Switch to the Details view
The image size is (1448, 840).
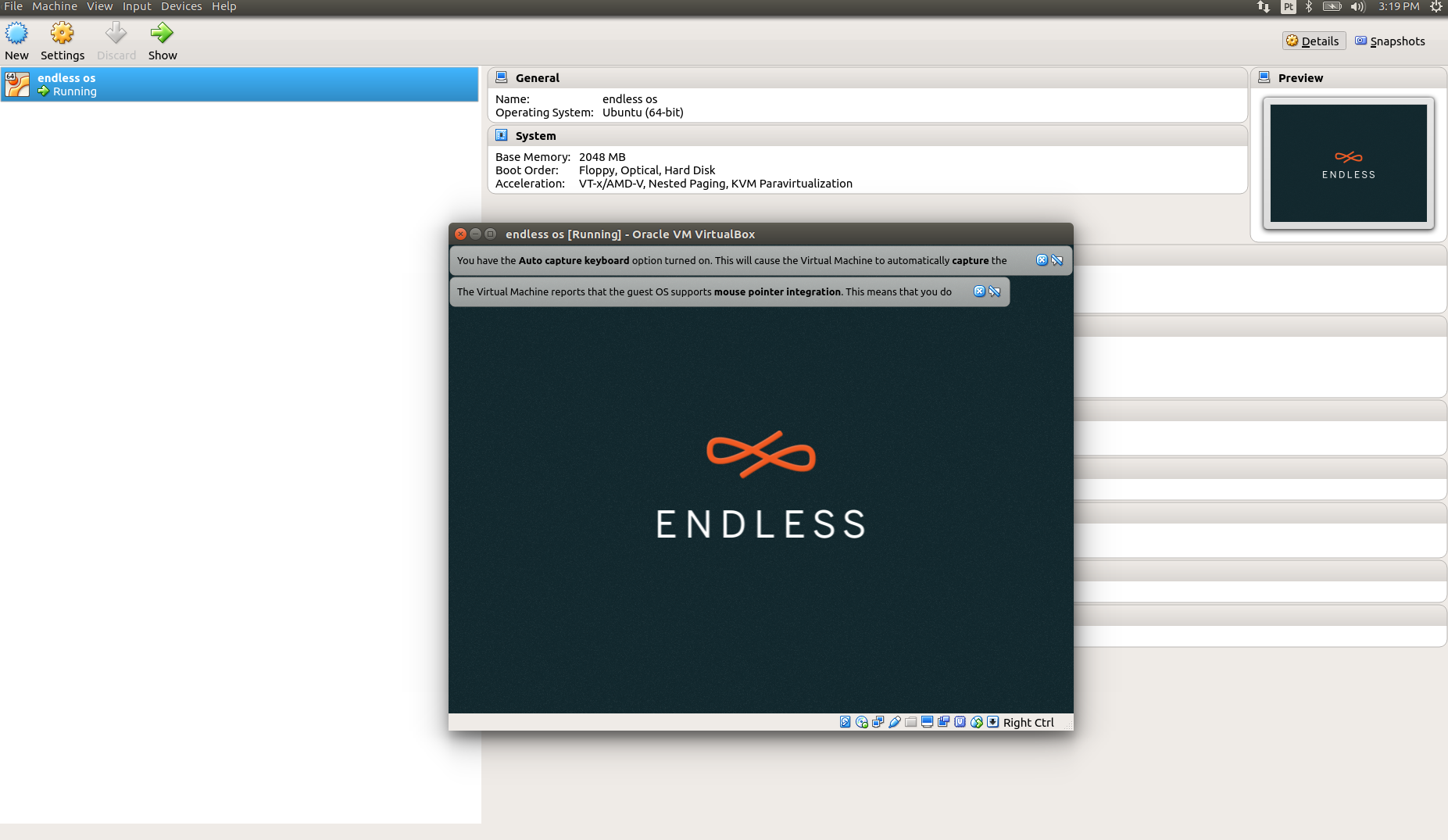click(x=1314, y=41)
